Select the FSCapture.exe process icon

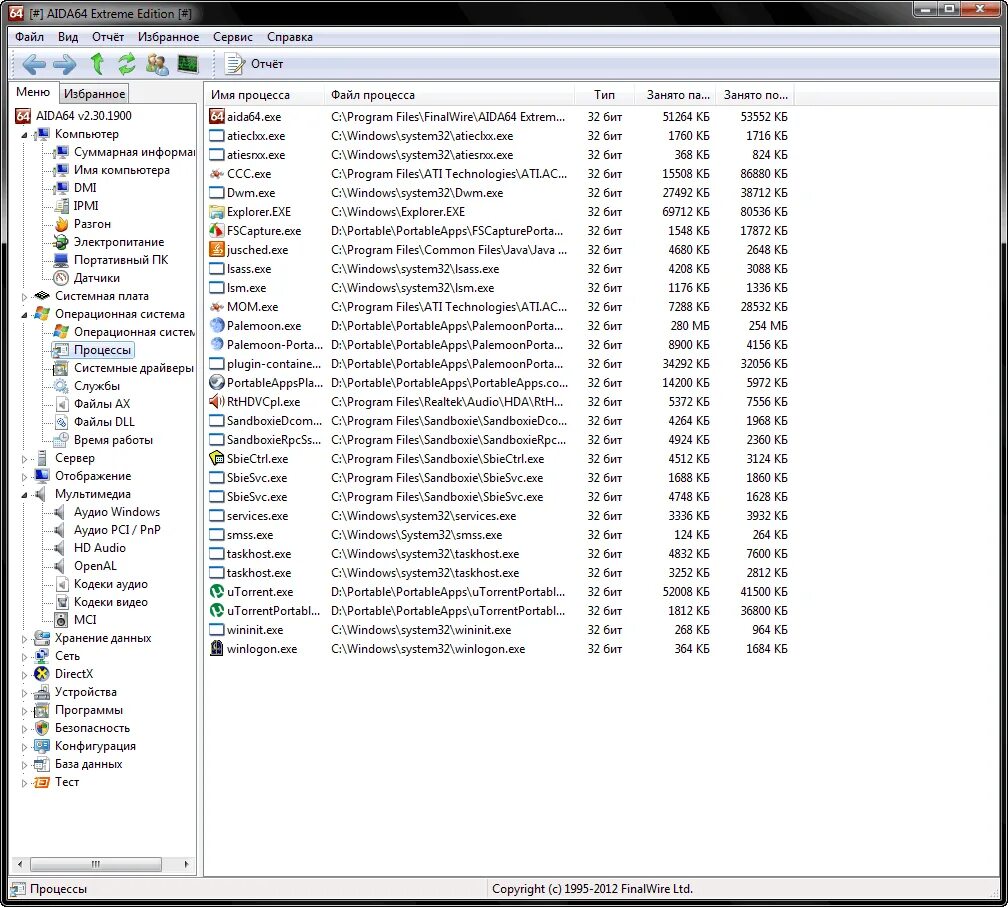coord(217,230)
